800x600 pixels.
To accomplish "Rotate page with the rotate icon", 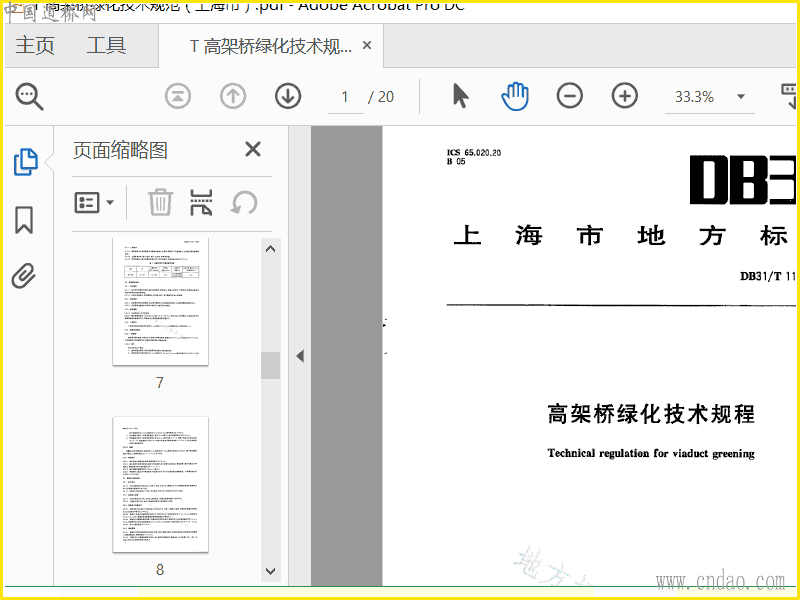I will click(244, 203).
